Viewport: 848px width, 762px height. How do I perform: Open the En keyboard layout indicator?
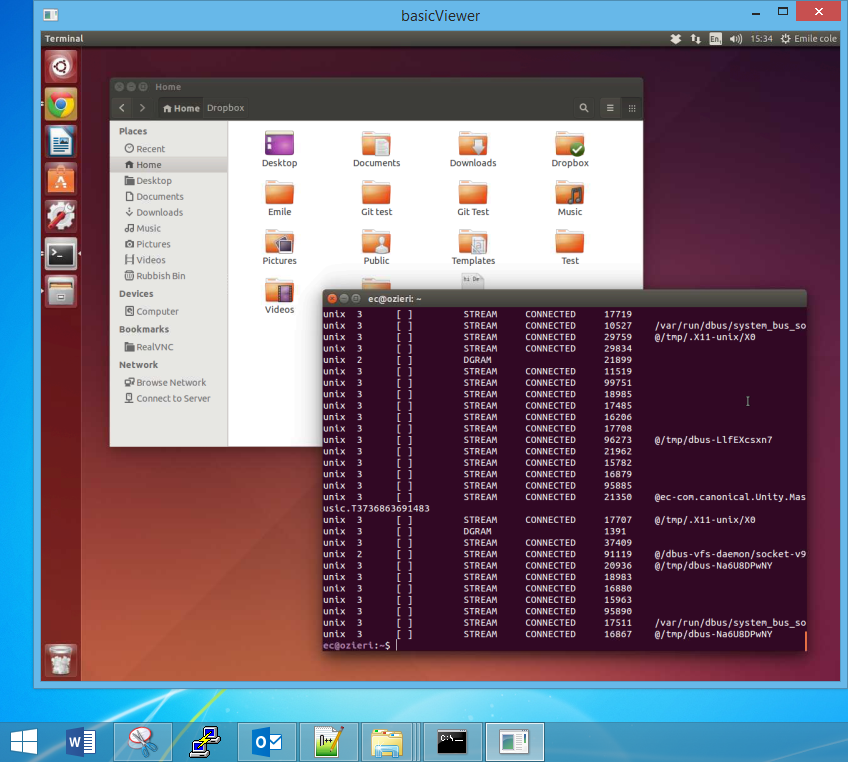715,39
